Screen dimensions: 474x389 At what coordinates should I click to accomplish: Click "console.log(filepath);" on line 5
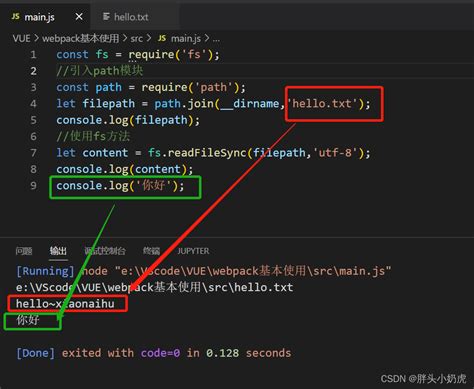(128, 120)
